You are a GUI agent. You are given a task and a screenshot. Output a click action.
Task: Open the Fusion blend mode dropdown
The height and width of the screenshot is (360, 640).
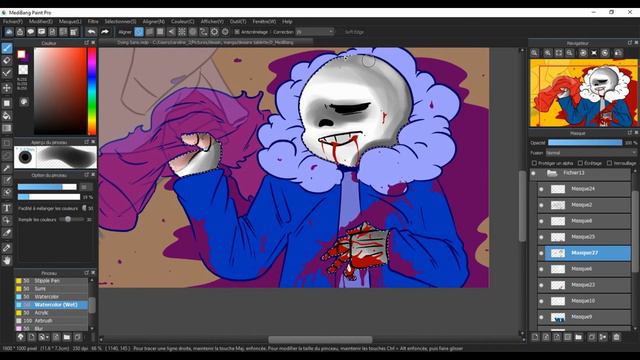coord(591,153)
